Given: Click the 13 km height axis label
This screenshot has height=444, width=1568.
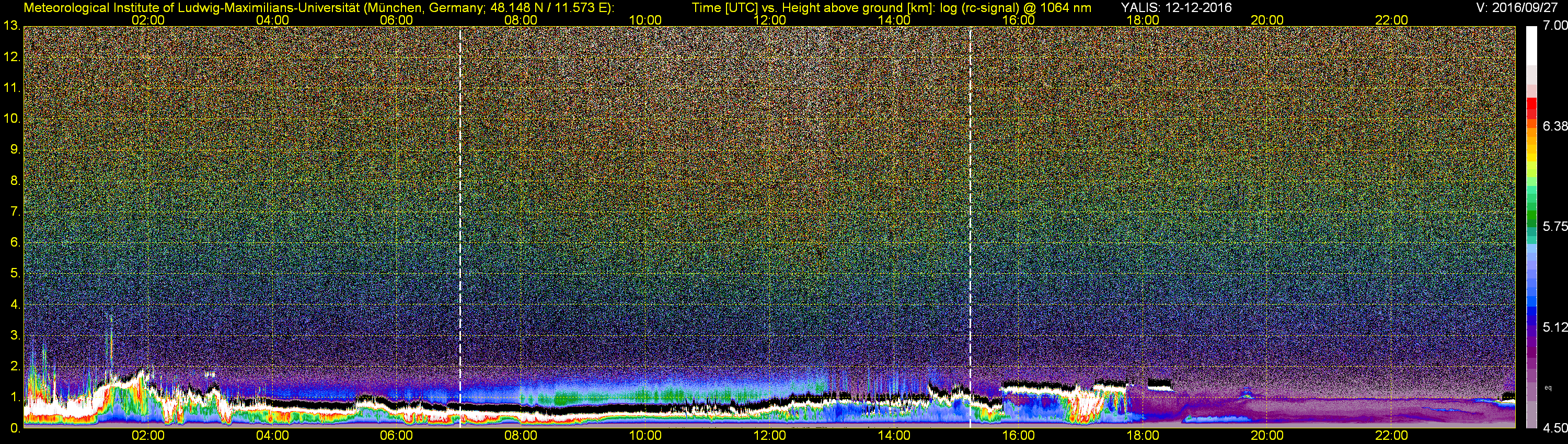Looking at the screenshot, I should (11, 26).
